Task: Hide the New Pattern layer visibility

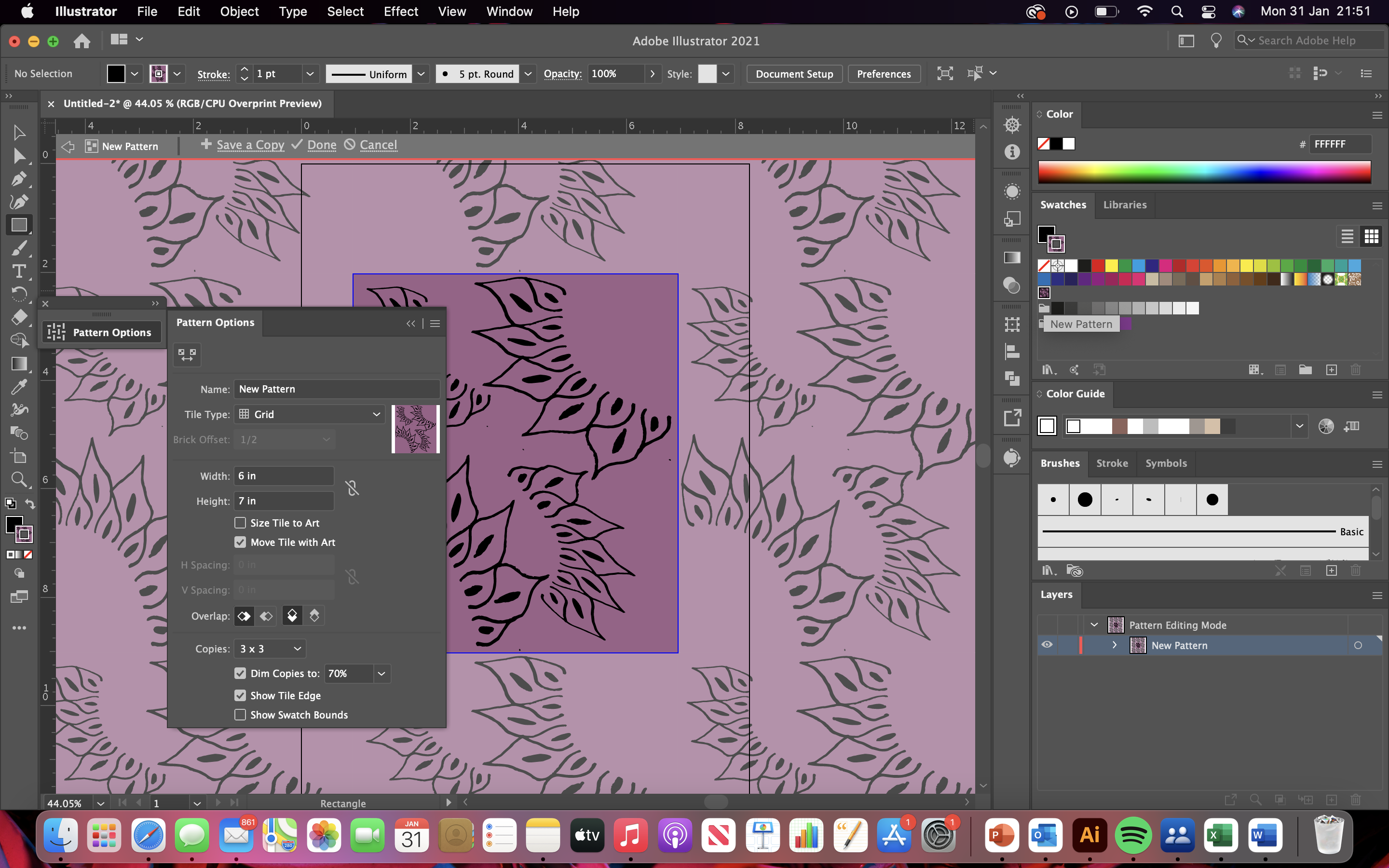Action: 1048,644
